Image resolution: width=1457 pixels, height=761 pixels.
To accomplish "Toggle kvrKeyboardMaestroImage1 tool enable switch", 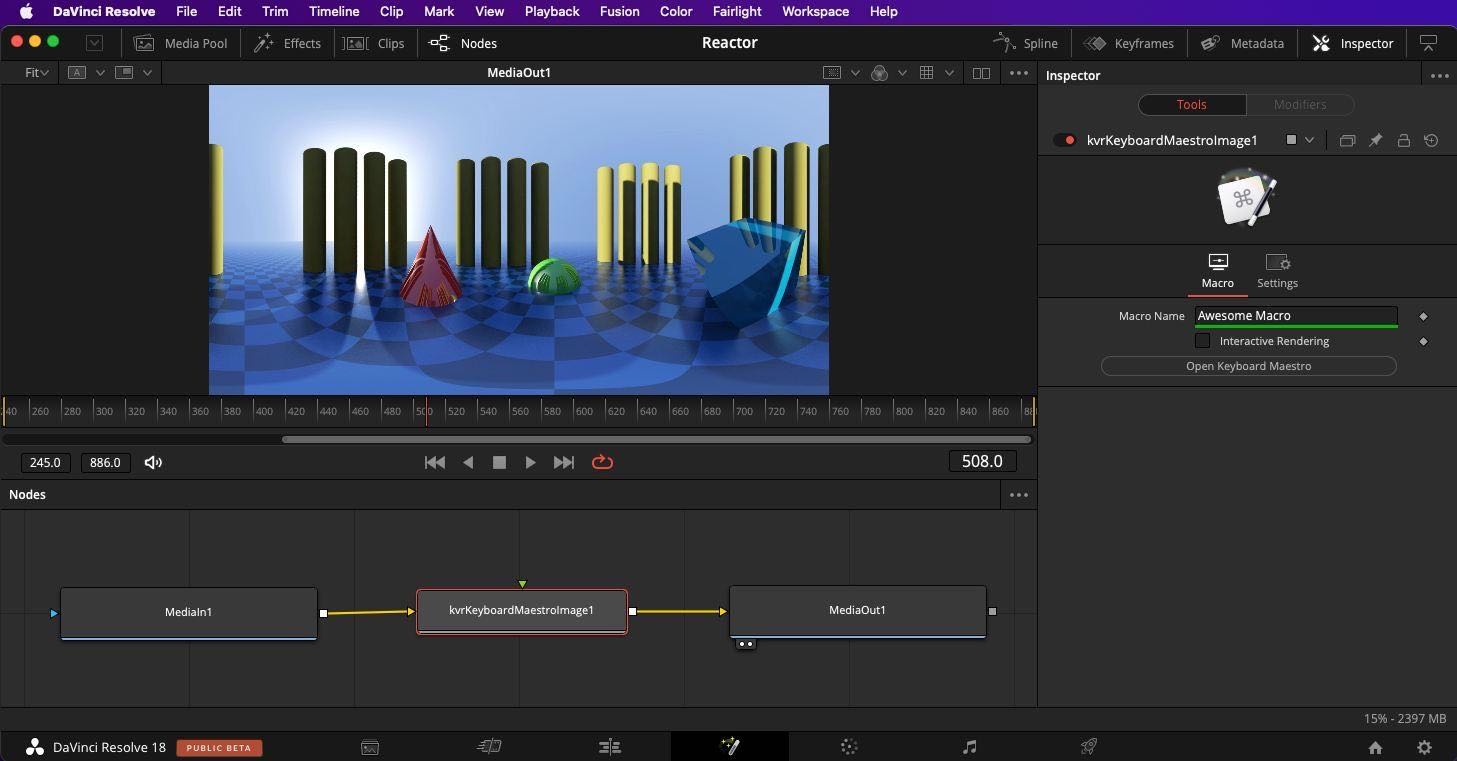I will click(1064, 141).
